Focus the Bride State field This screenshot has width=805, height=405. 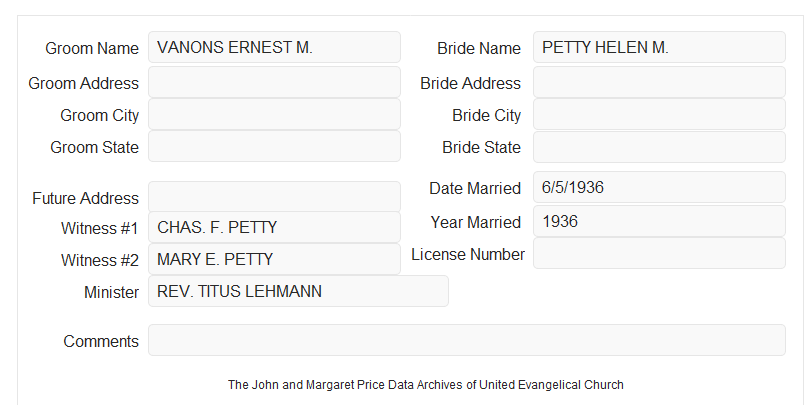[659, 147]
